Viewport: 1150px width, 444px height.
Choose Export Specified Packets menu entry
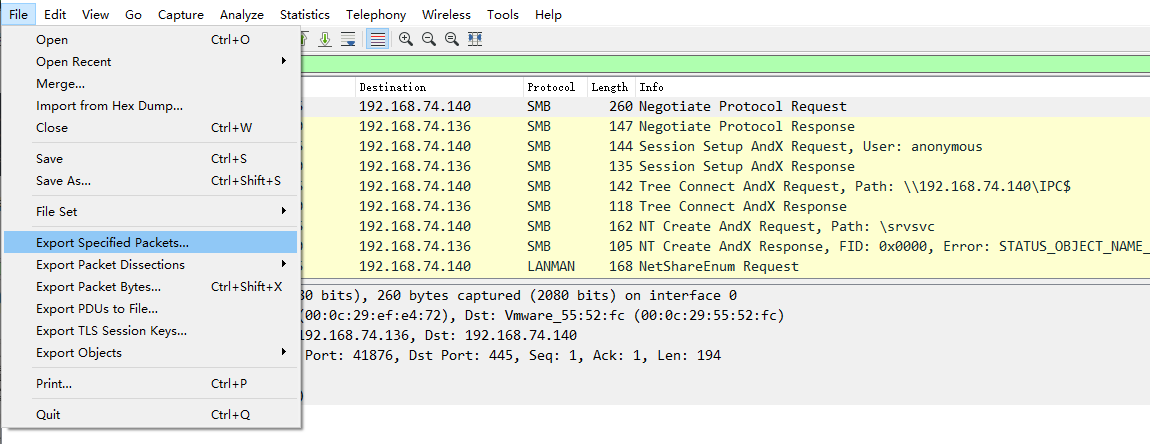[x=112, y=242]
